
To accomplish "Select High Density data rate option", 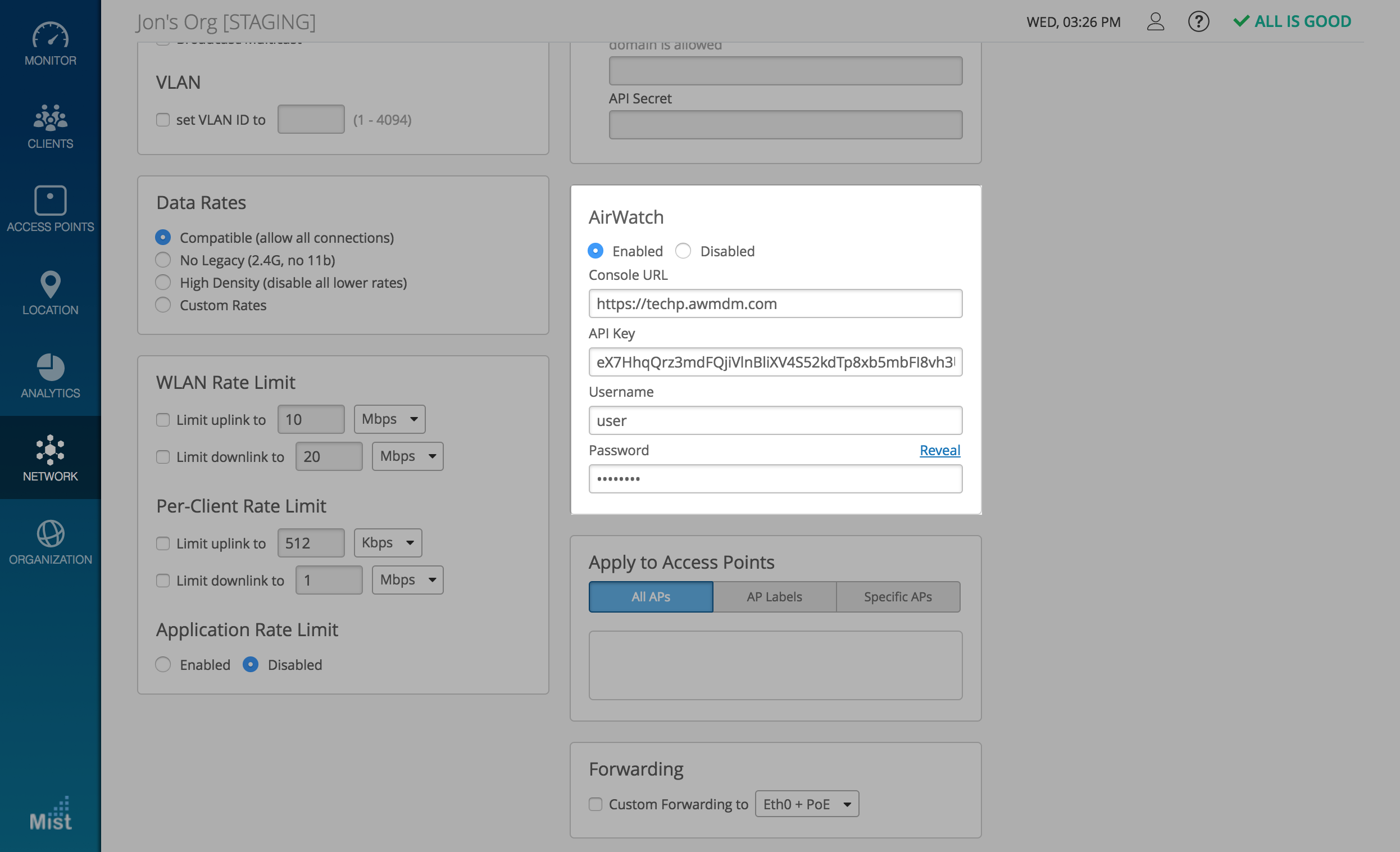I will (x=163, y=283).
